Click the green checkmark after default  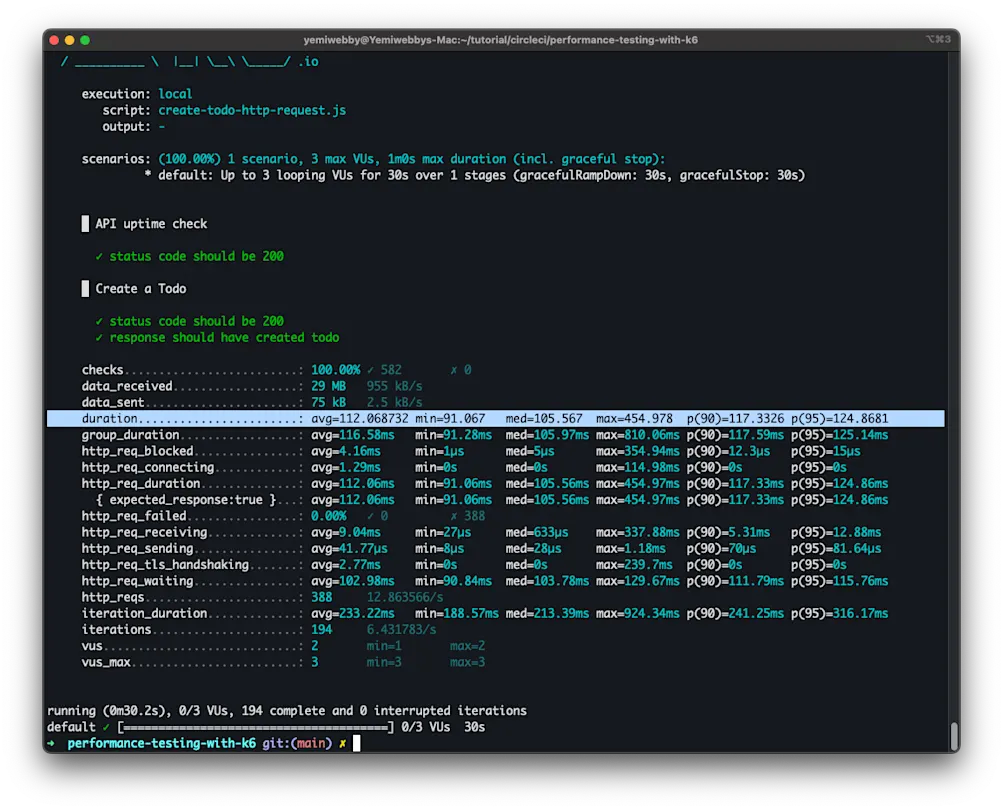[x=106, y=727]
